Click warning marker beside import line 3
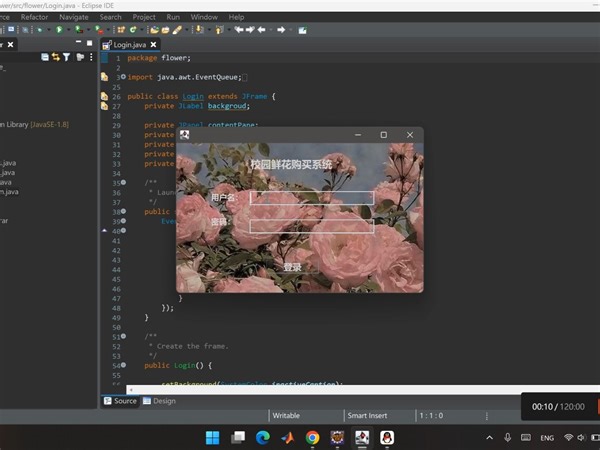 (104, 77)
